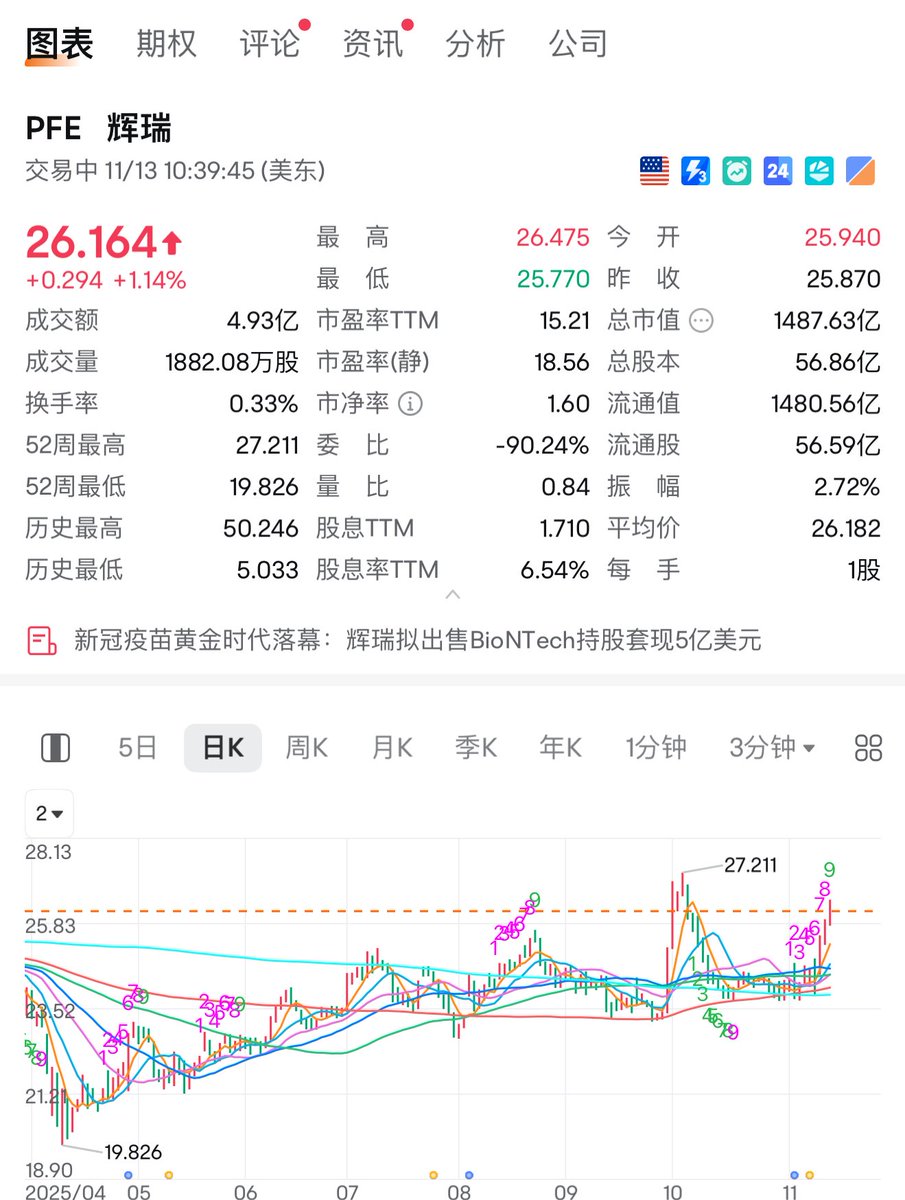This screenshot has height=1200, width=905.
Task: Tap the current price 26.164
Action: point(91,242)
